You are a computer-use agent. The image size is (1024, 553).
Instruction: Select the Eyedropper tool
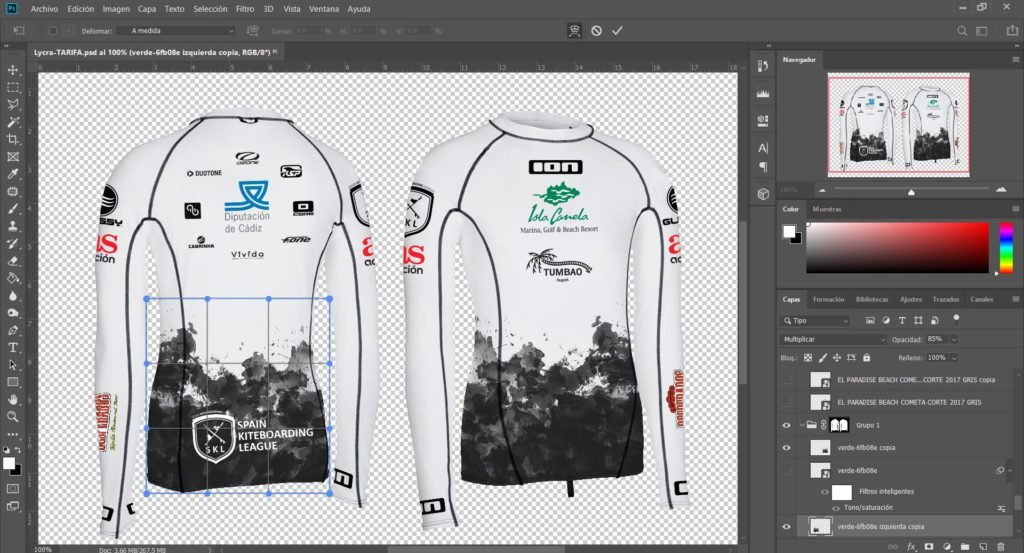[x=12, y=174]
